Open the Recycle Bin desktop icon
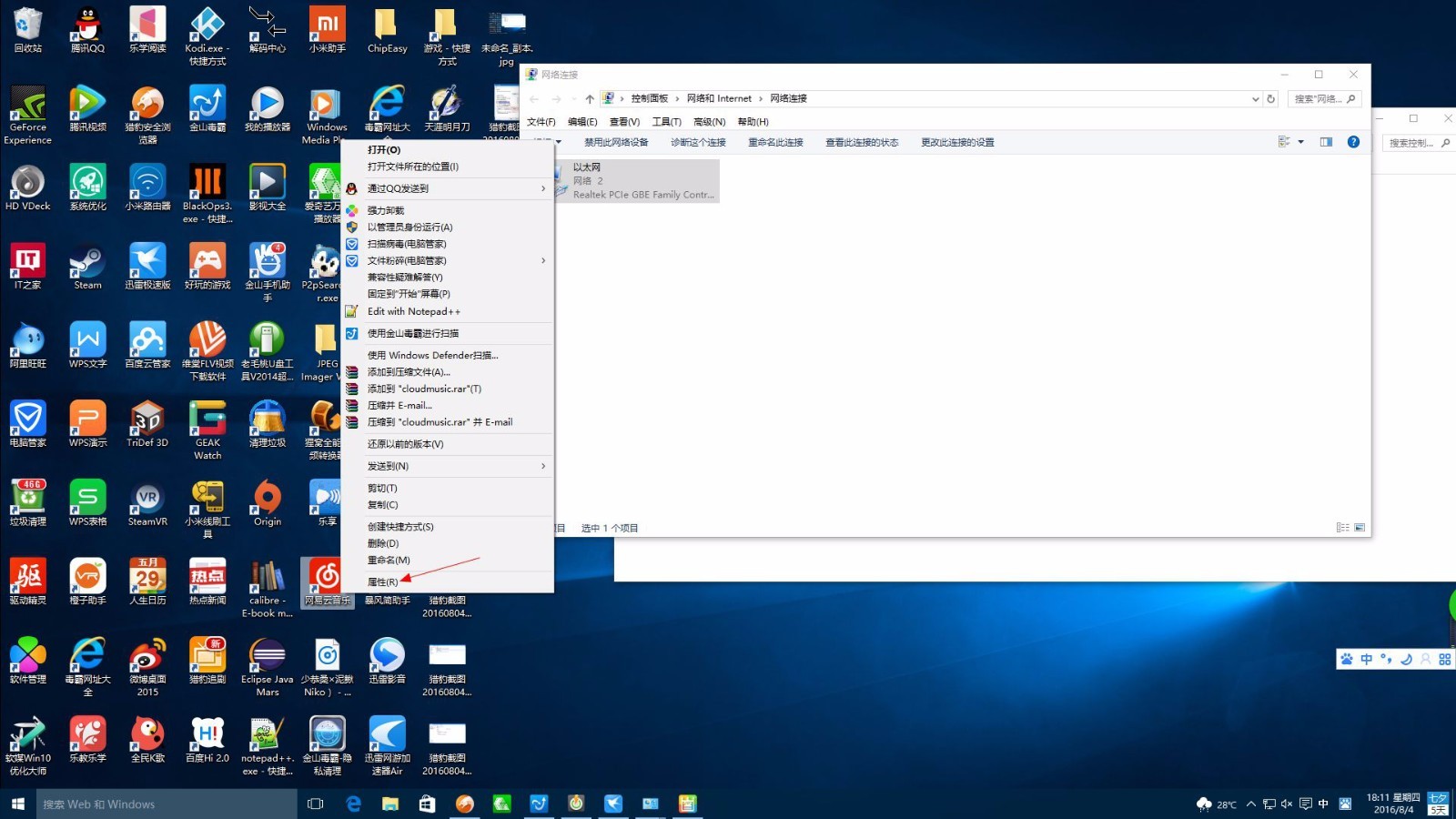The width and height of the screenshot is (1456, 819). pyautogui.click(x=28, y=30)
